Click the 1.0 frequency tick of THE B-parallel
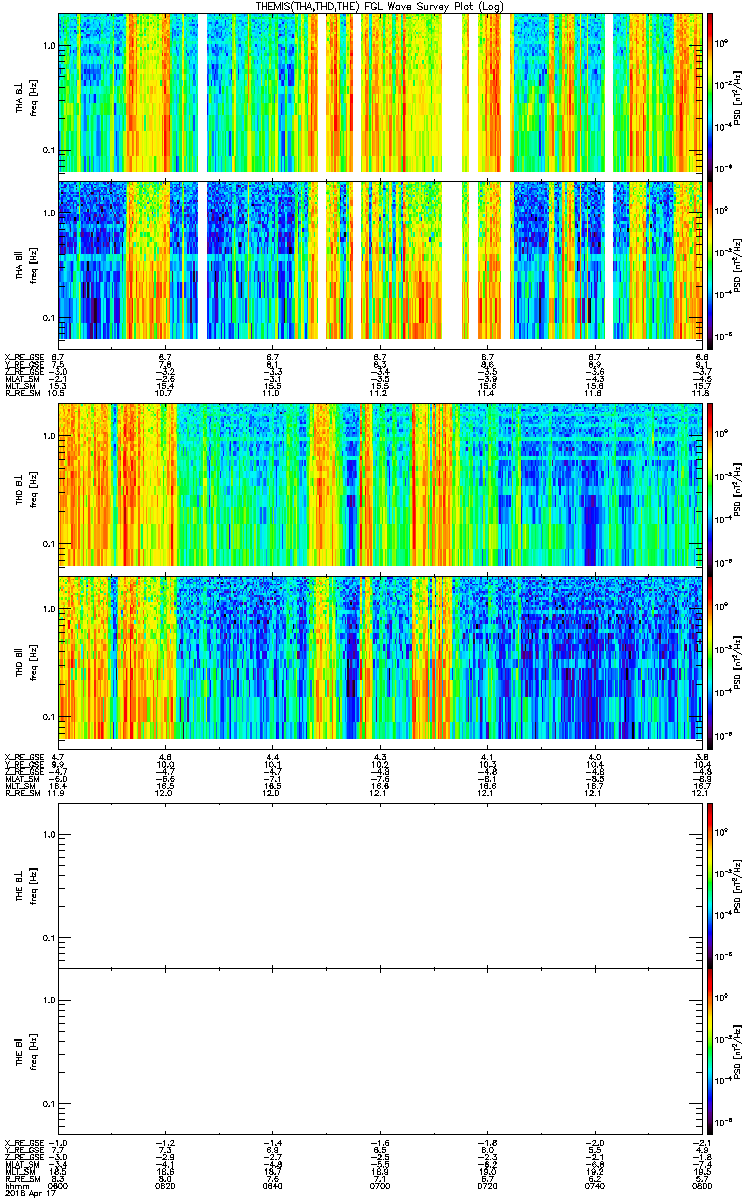The width and height of the screenshot is (750, 1200). (48, 1000)
